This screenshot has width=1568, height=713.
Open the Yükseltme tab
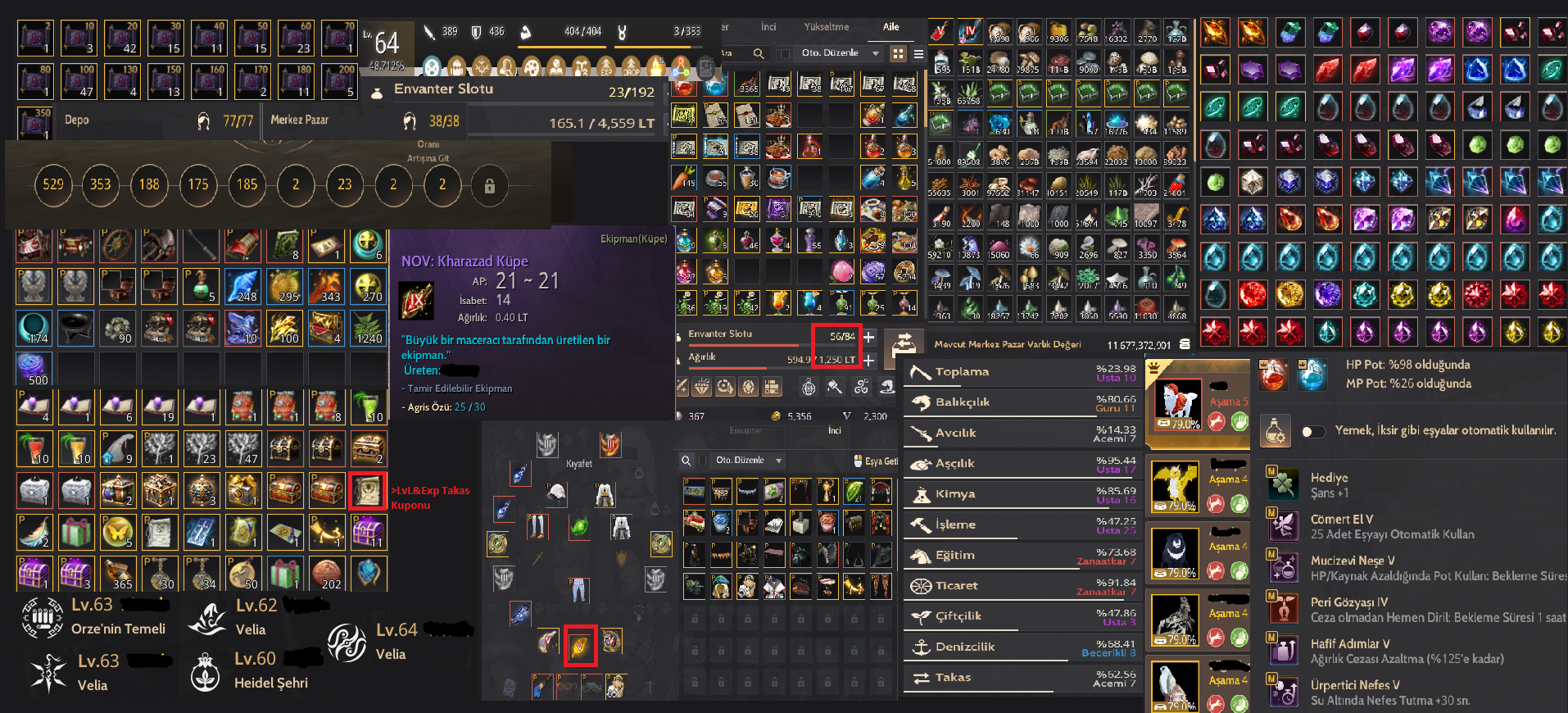point(826,27)
